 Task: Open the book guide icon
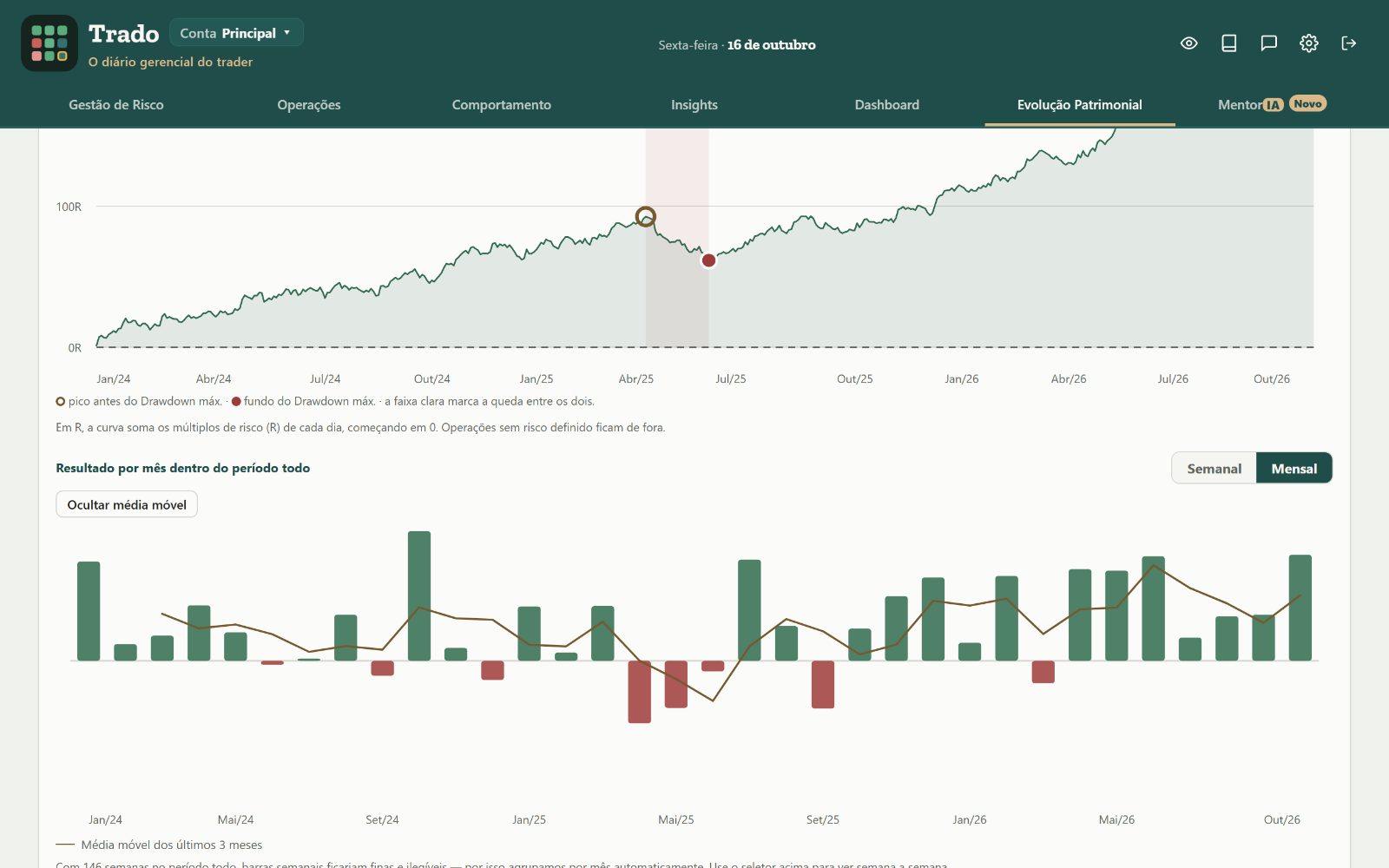pyautogui.click(x=1229, y=43)
